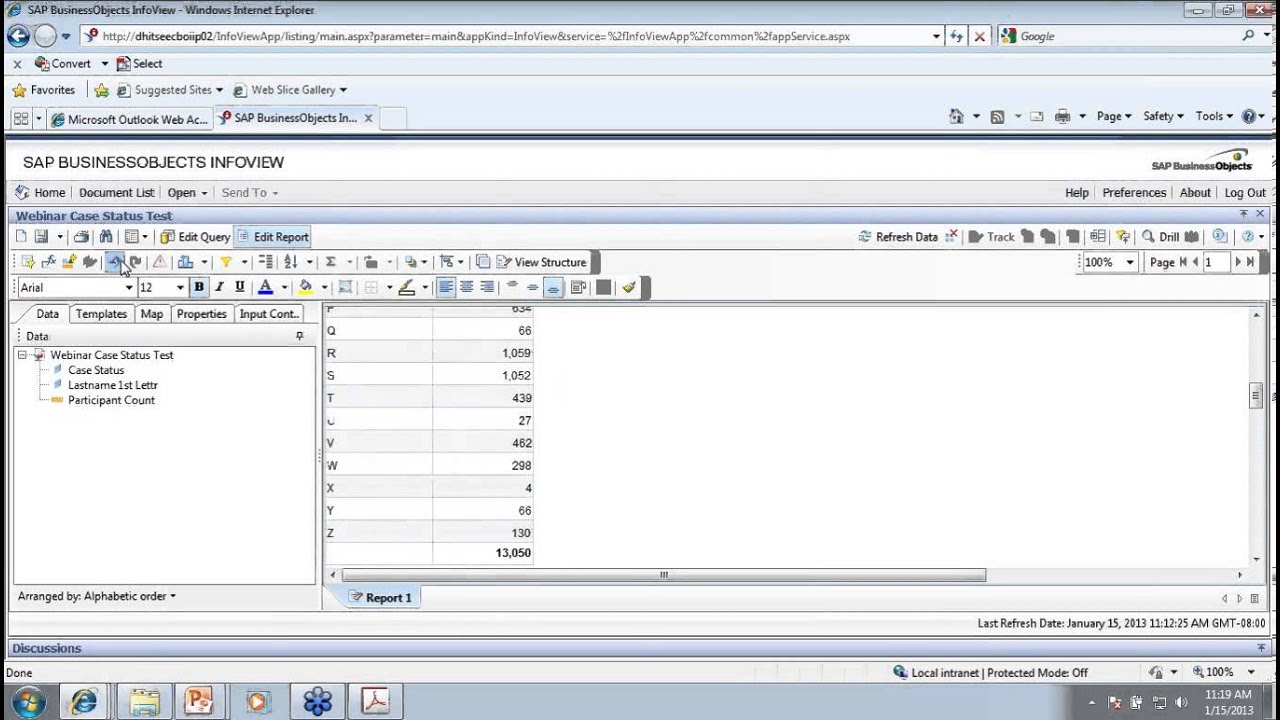Screen dimensions: 1280x720
Task: Open the Document List link
Action: [x=116, y=193]
